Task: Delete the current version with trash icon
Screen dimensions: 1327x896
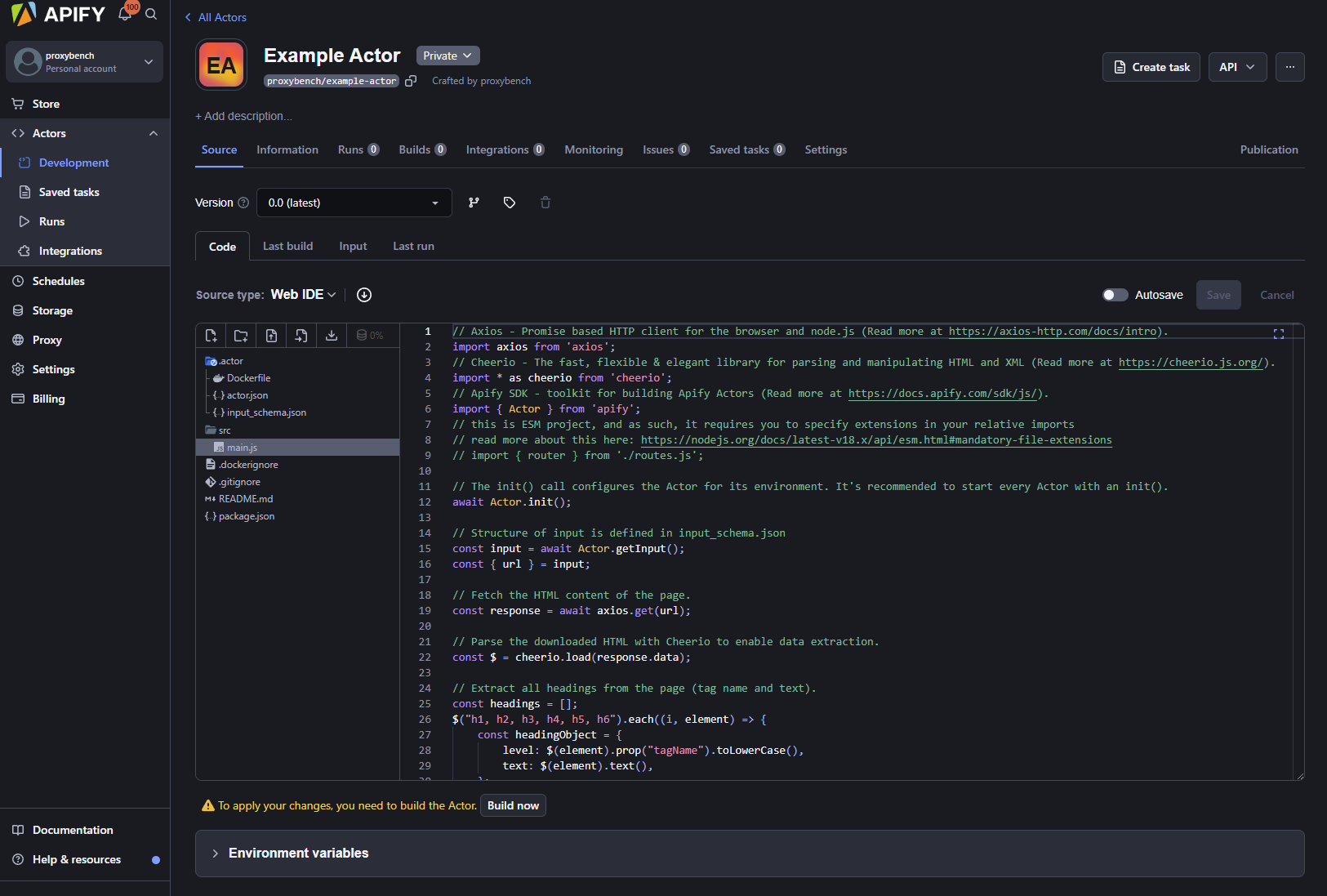Action: click(x=545, y=203)
